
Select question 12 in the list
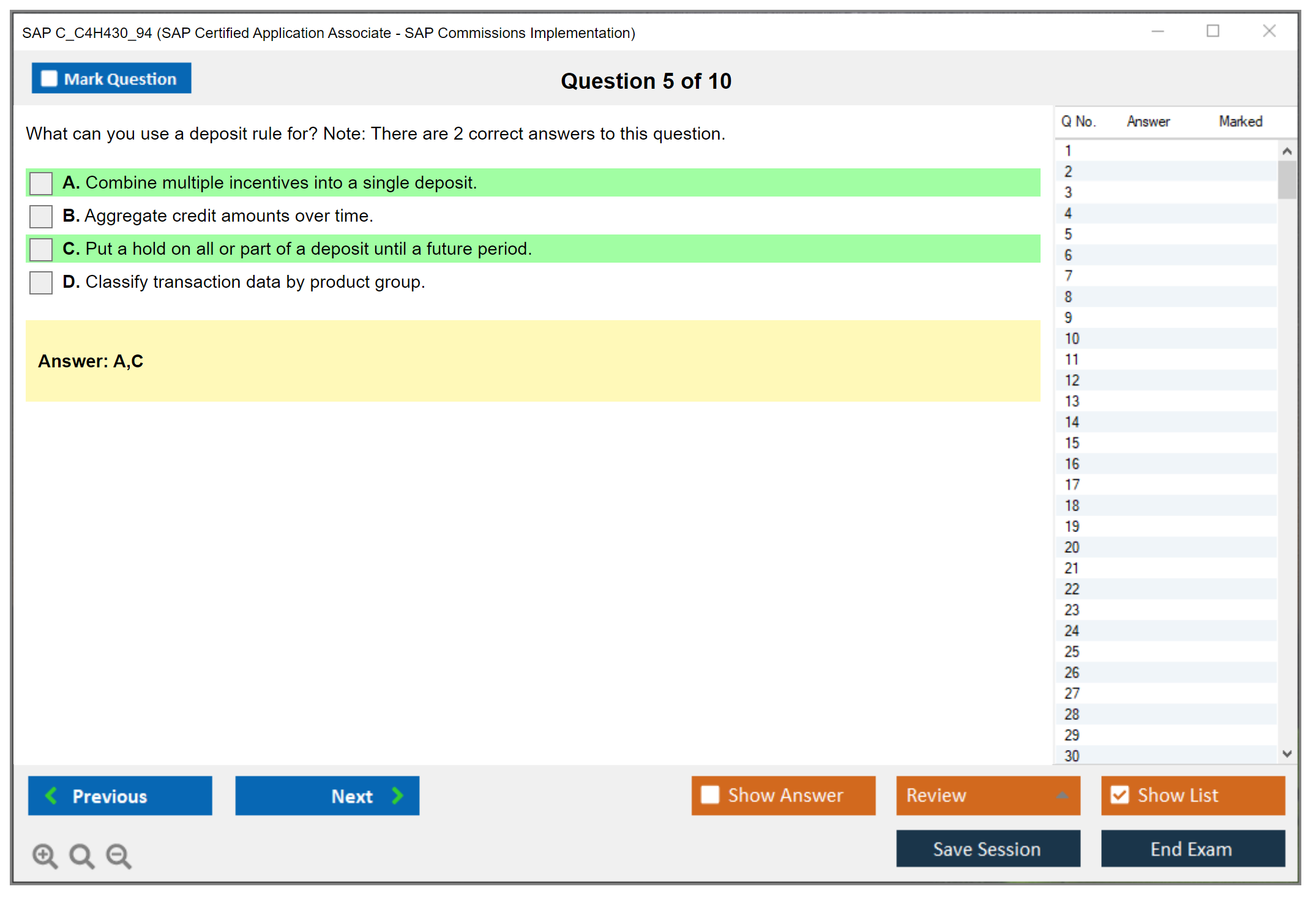pyautogui.click(x=1072, y=380)
